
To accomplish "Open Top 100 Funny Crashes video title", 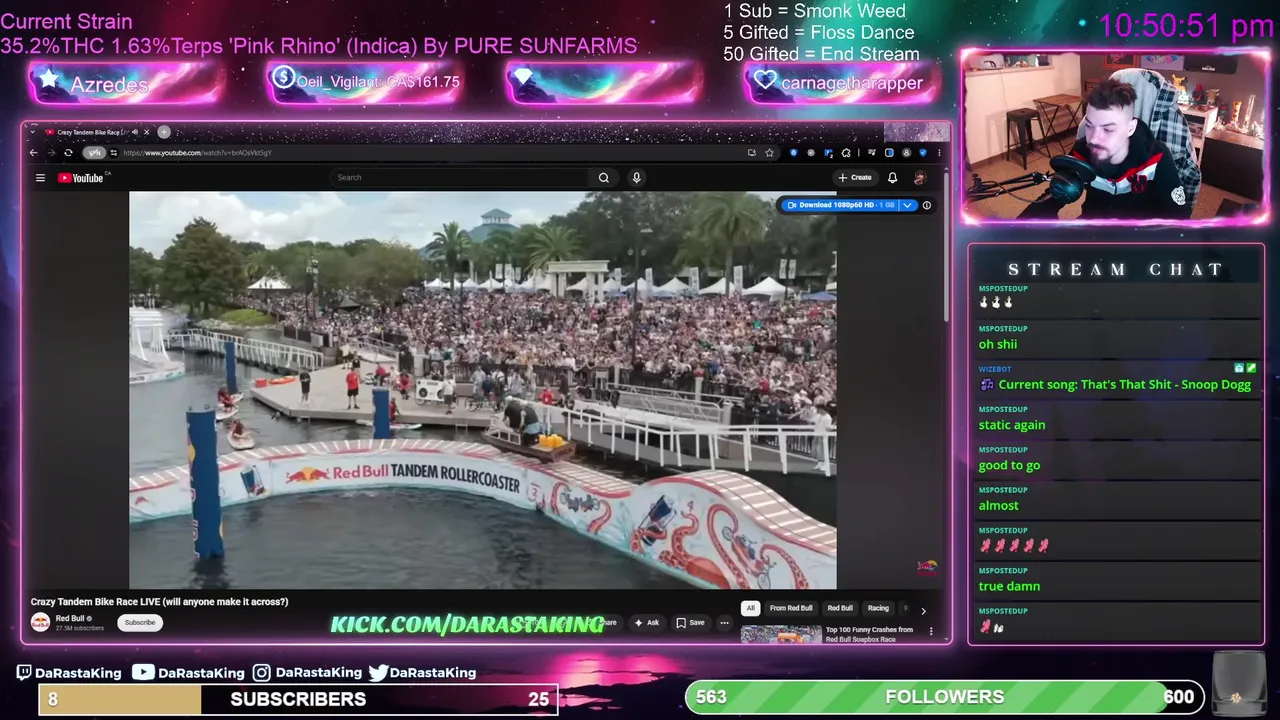I will coord(869,634).
